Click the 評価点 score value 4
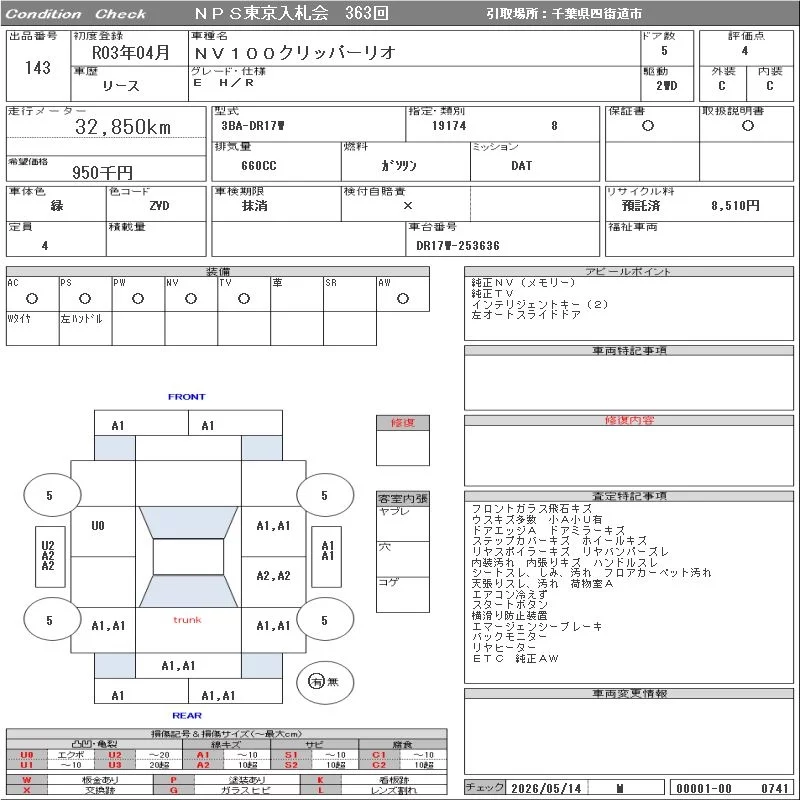This screenshot has height=800, width=800. 745,51
